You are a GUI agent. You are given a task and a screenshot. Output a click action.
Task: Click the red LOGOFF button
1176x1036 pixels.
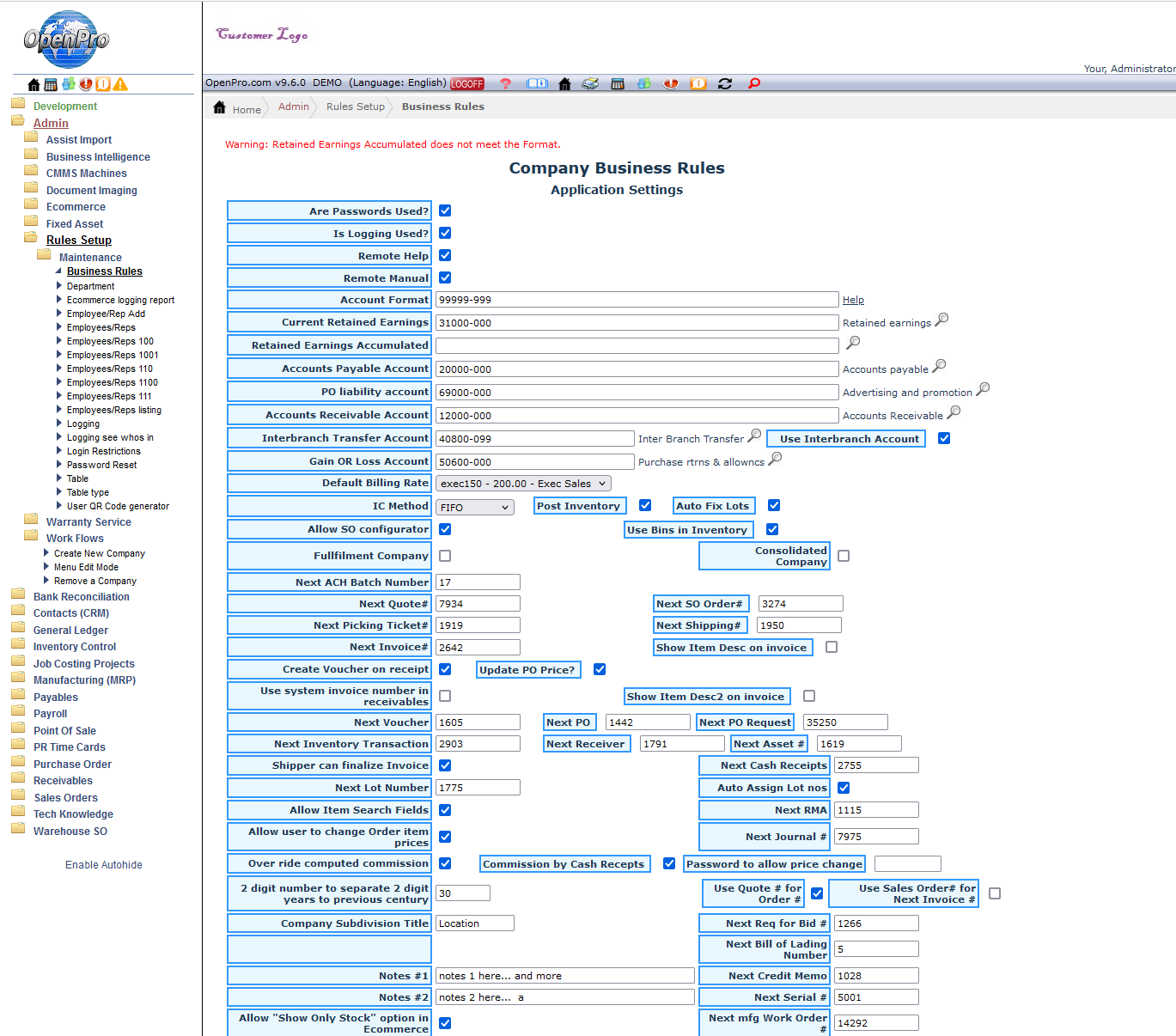tap(467, 84)
